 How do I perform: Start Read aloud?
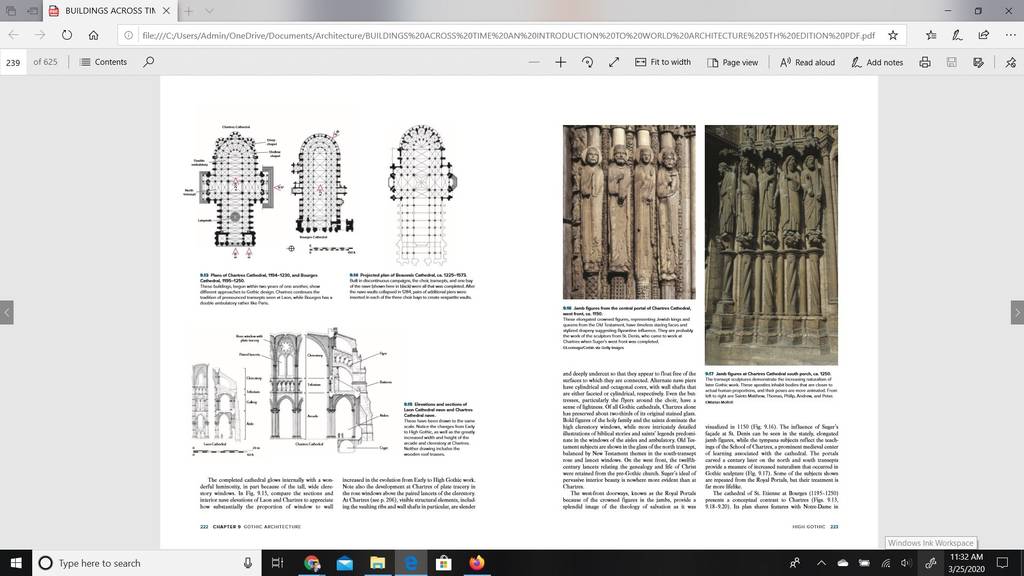(x=807, y=62)
